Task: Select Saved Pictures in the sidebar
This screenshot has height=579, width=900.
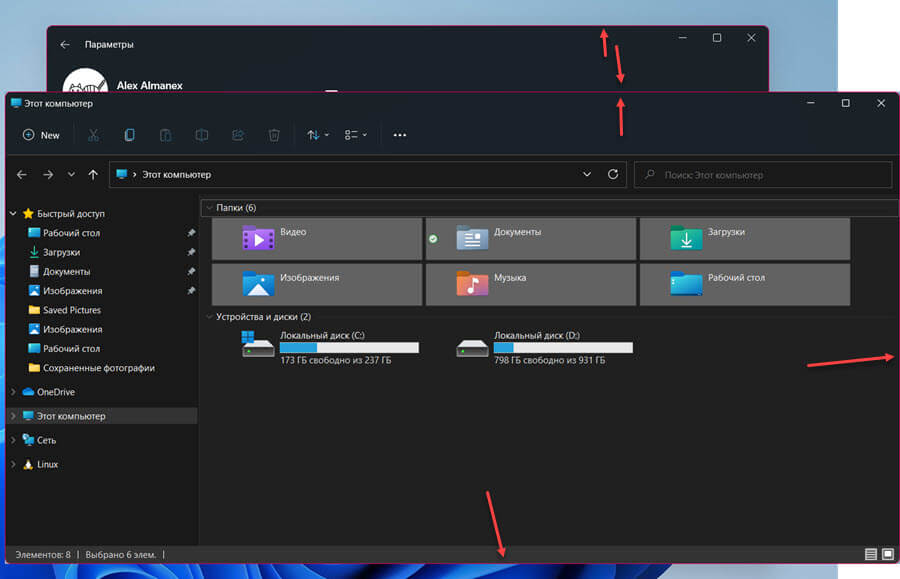Action: click(72, 310)
